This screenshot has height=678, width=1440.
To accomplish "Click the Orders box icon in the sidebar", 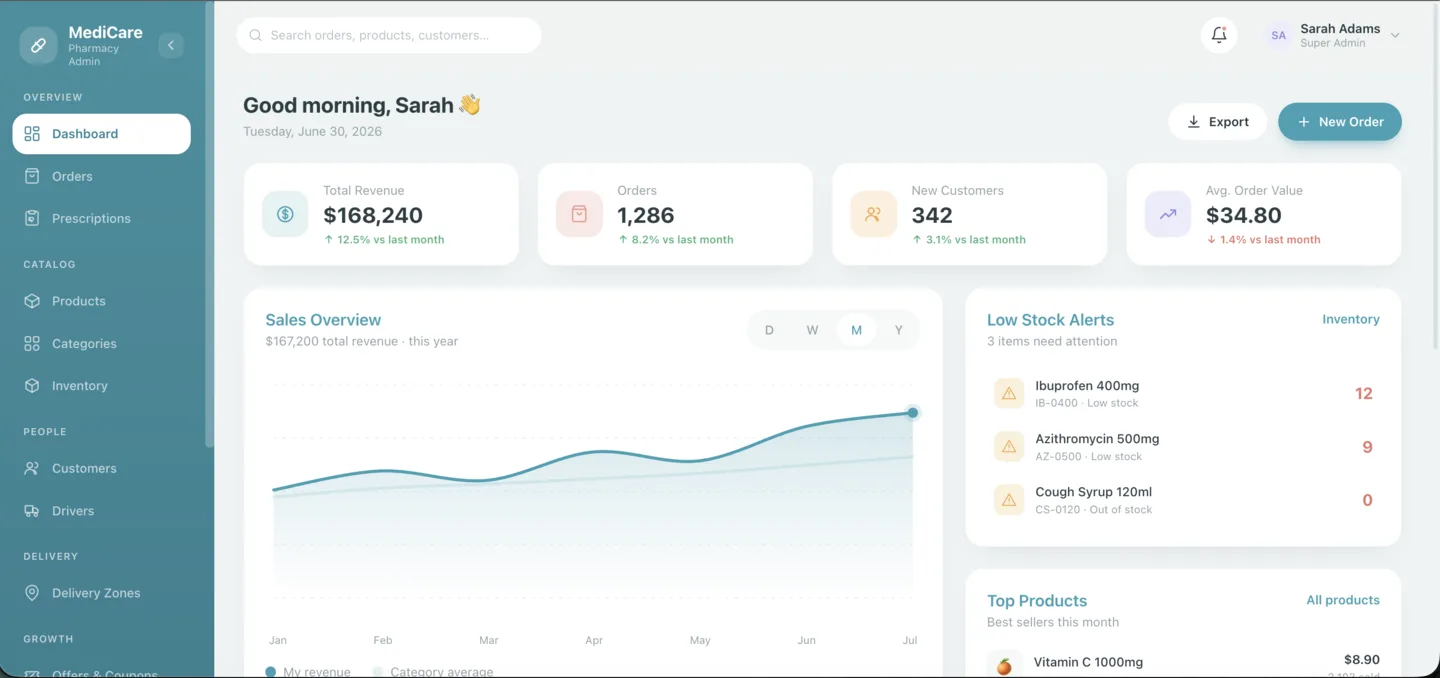I will [32, 176].
